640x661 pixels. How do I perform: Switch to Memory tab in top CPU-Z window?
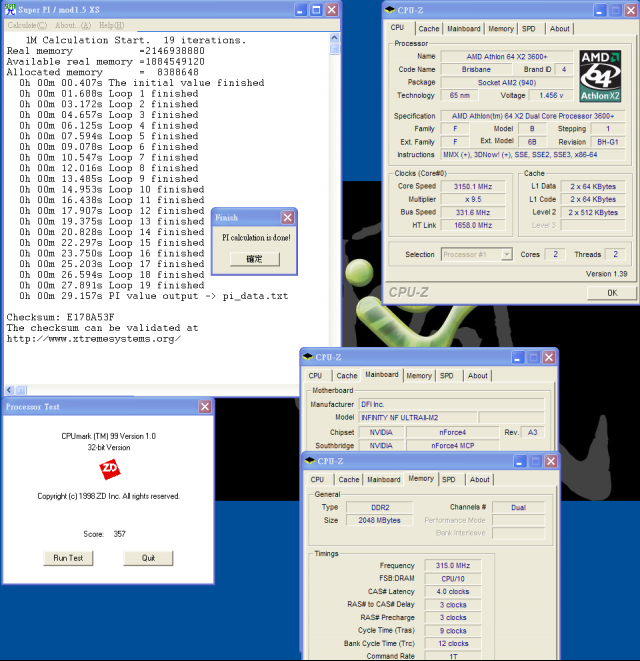pyautogui.click(x=501, y=29)
